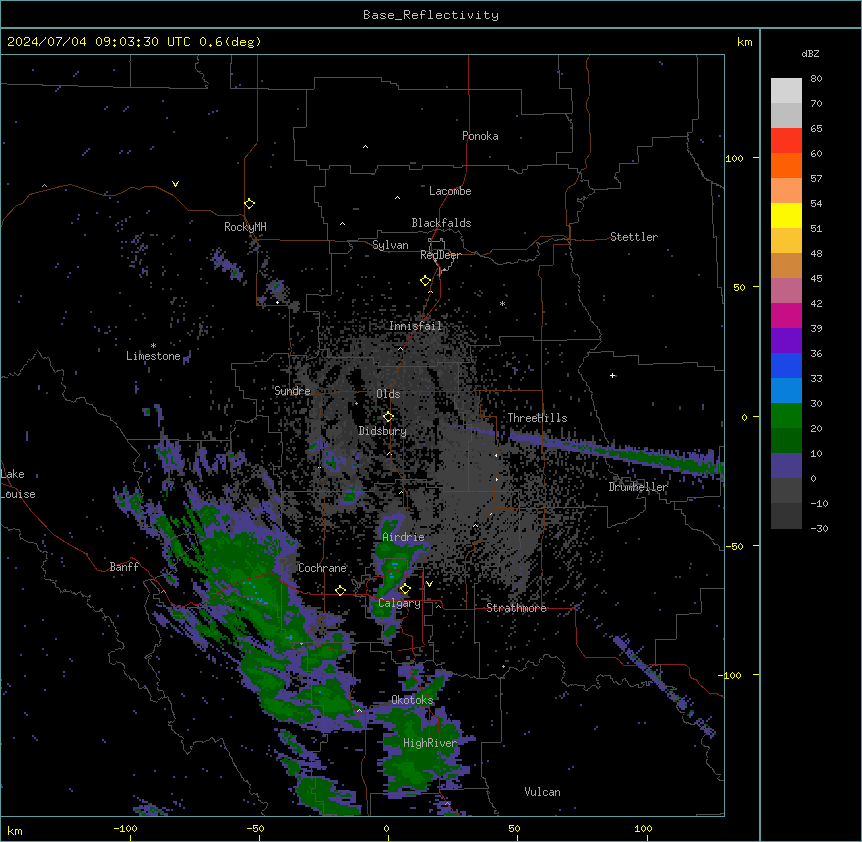The height and width of the screenshot is (842, 862).
Task: Click the Cochrane city label
Action: 322,568
